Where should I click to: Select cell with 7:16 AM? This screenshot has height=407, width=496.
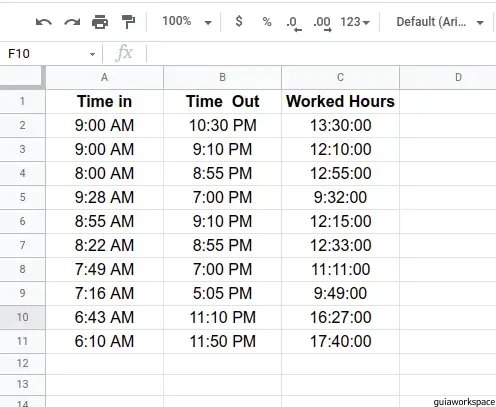point(104,293)
